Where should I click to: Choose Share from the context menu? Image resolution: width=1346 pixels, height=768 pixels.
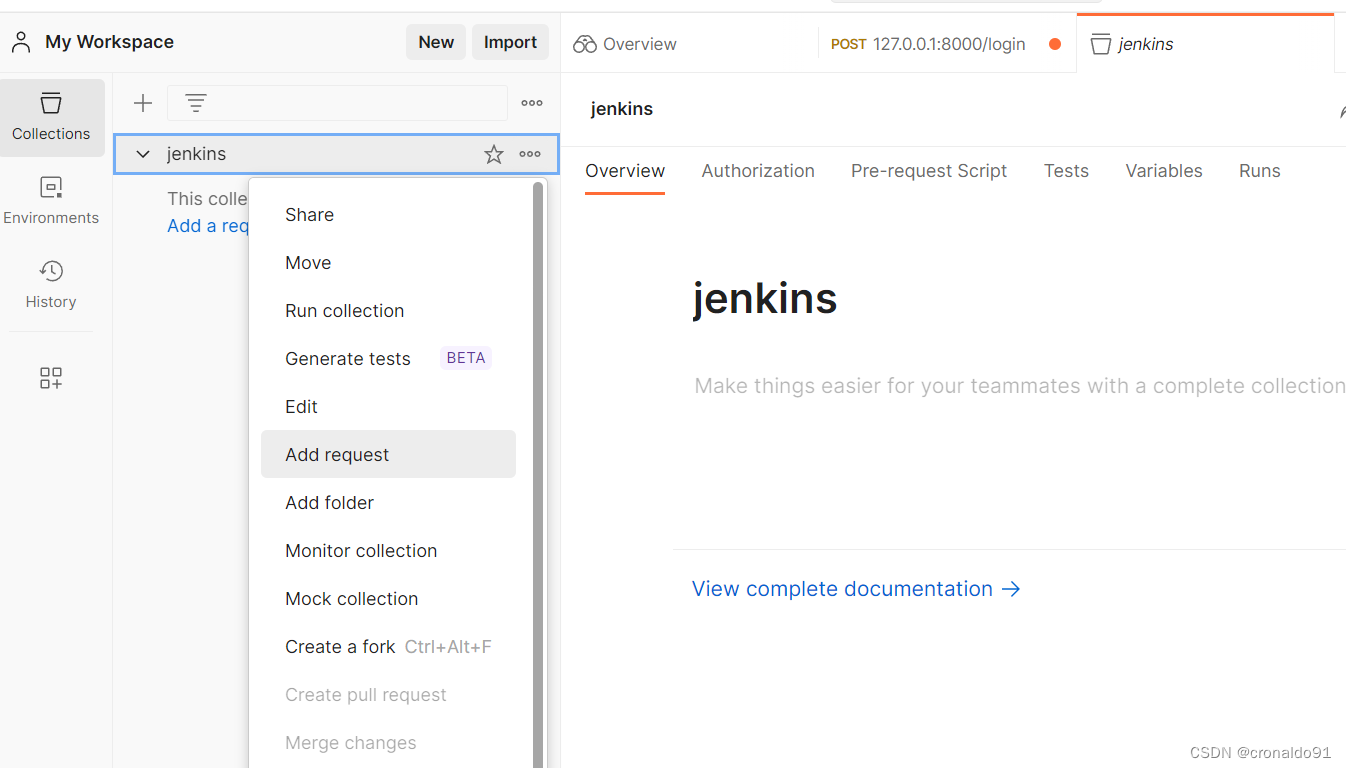point(389,215)
